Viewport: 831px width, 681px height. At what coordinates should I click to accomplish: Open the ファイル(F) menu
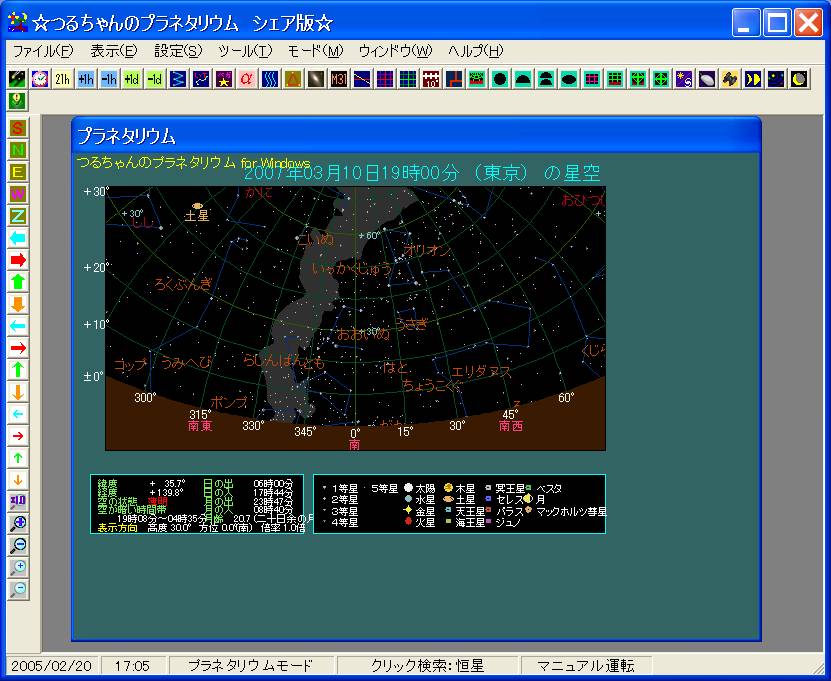coord(42,51)
